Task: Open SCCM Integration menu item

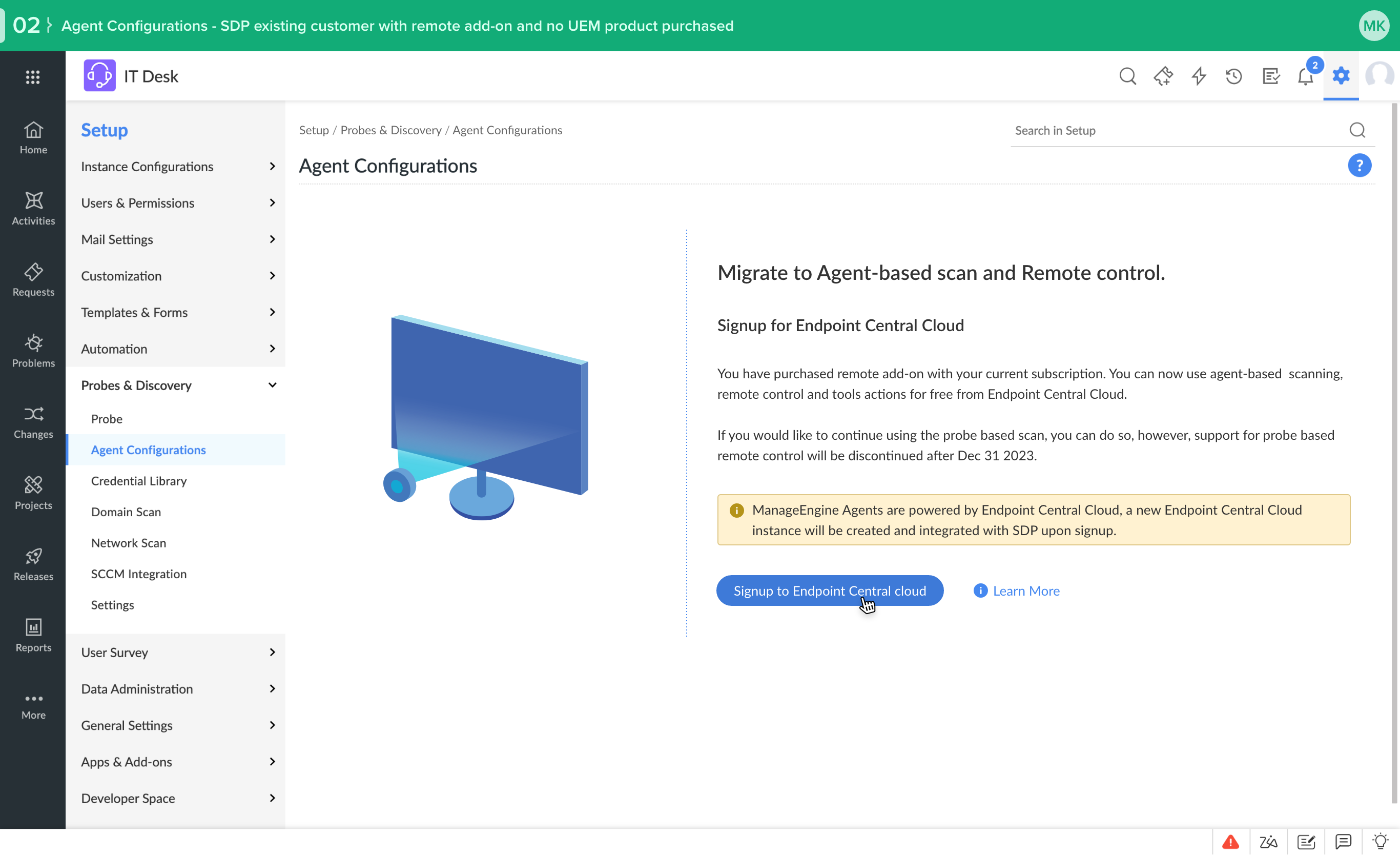Action: pos(176,574)
